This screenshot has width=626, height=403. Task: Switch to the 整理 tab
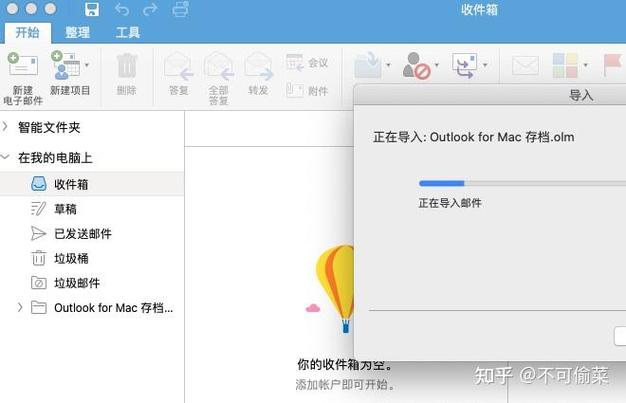tap(77, 32)
